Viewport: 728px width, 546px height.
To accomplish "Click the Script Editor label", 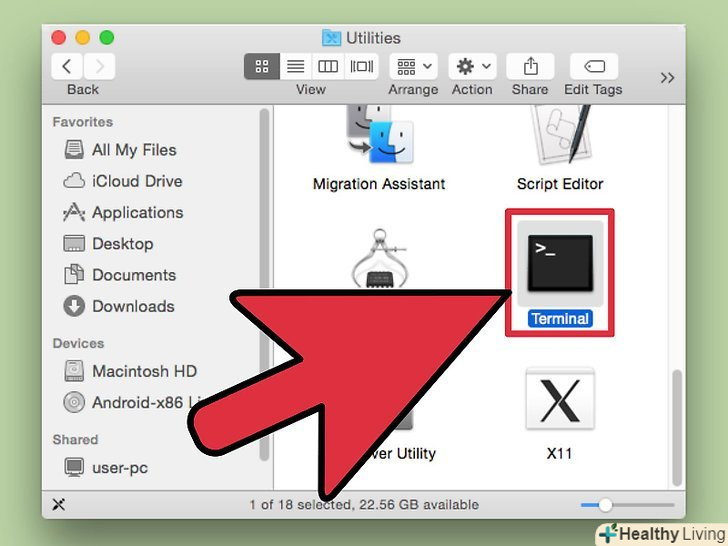I will [x=560, y=184].
